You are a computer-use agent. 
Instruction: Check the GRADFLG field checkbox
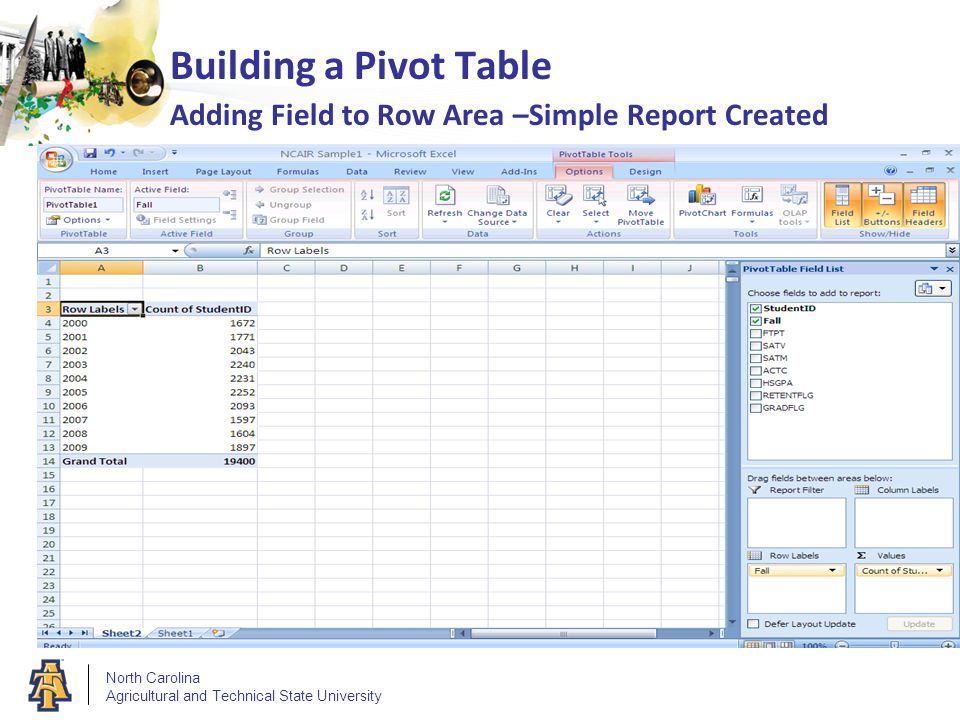tap(756, 408)
